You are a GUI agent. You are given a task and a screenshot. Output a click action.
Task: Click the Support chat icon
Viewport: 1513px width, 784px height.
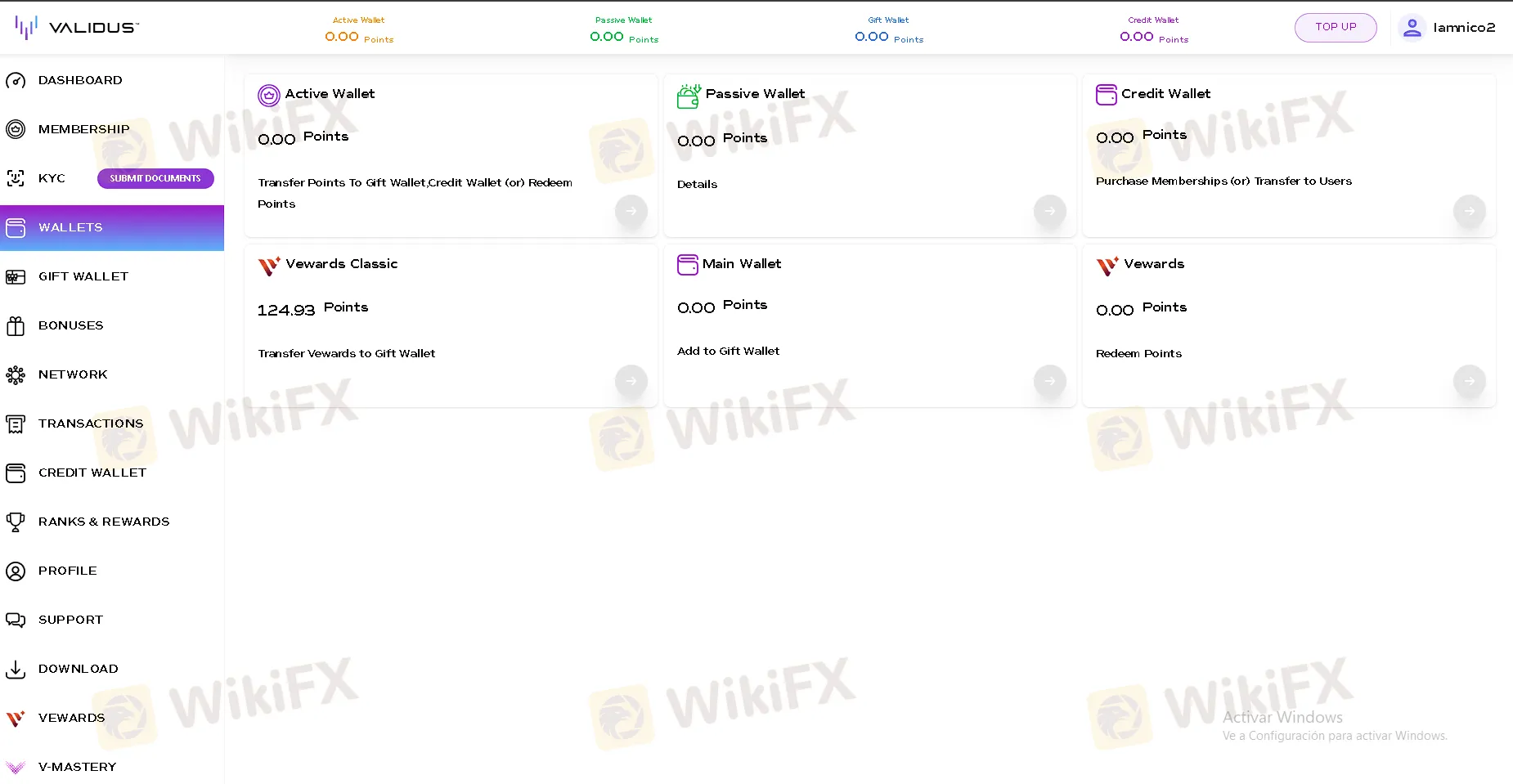16,620
